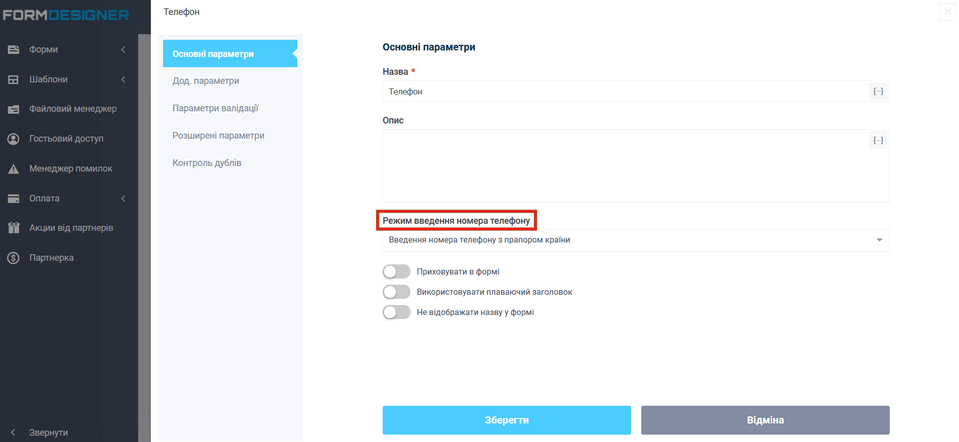Click the Відміна button
The height and width of the screenshot is (442, 959).
765,420
